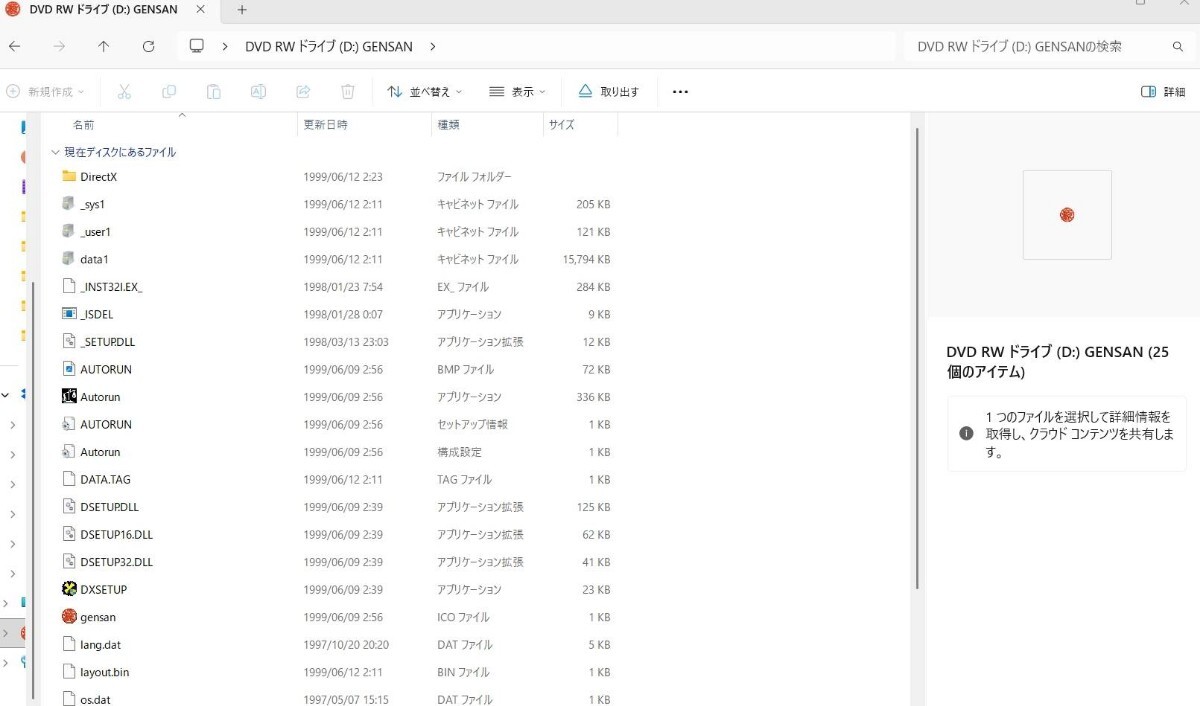1200x706 pixels.
Task: Click the PC monitor icon in address bar
Action: click(x=197, y=47)
